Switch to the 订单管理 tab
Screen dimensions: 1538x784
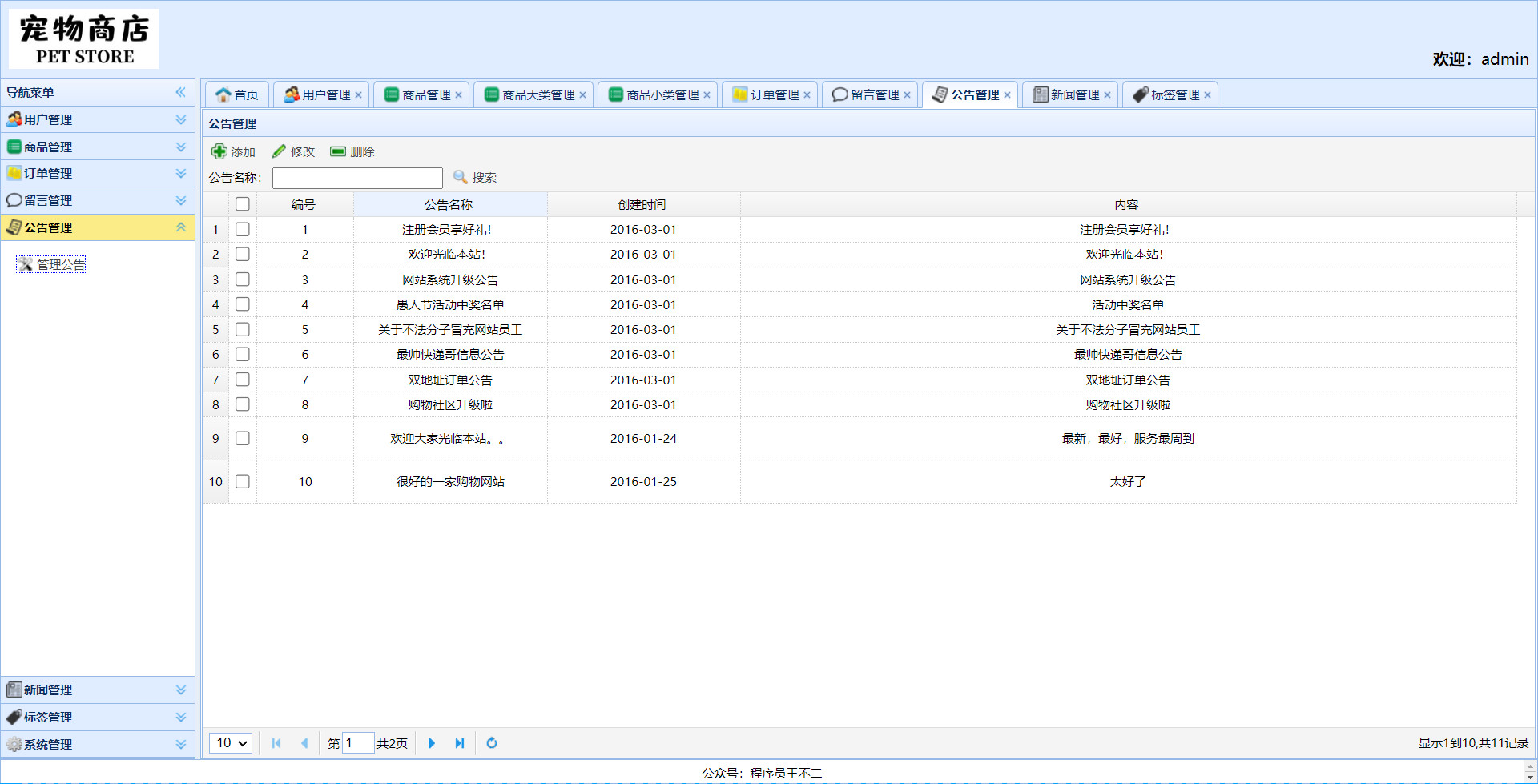(769, 94)
